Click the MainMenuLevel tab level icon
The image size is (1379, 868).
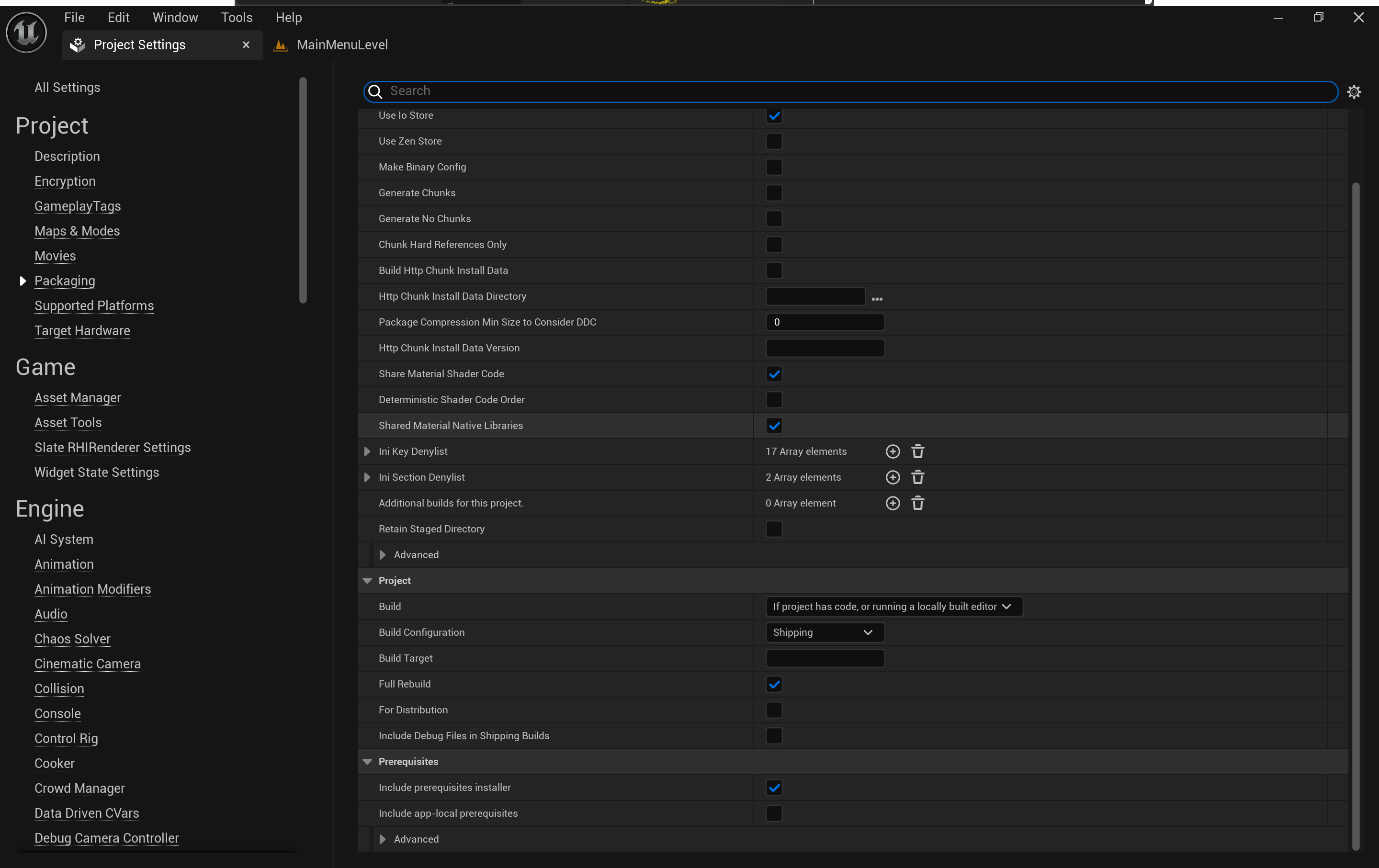click(x=280, y=45)
